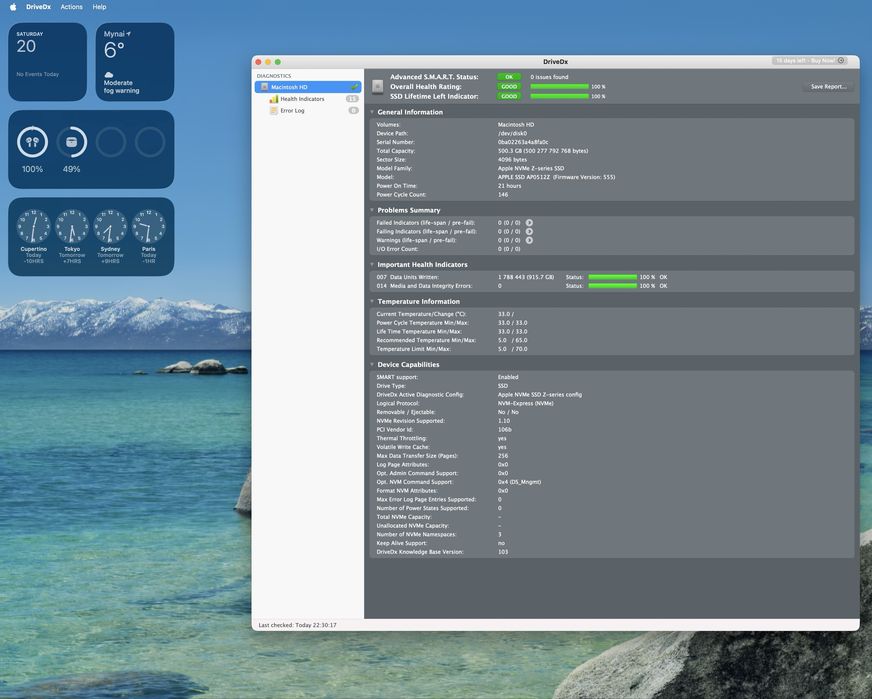
Task: Collapse the Device Capabilities section
Action: [372, 365]
